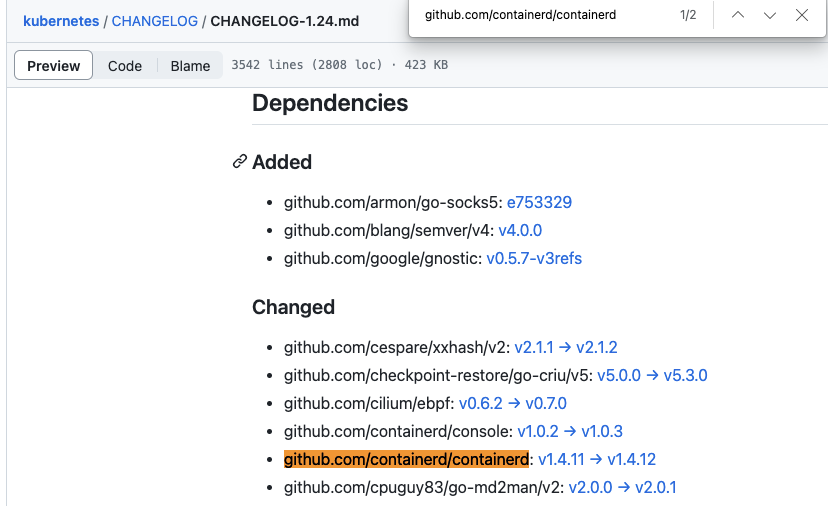Click the highlighted github.com/containerd/containerd match

point(406,460)
